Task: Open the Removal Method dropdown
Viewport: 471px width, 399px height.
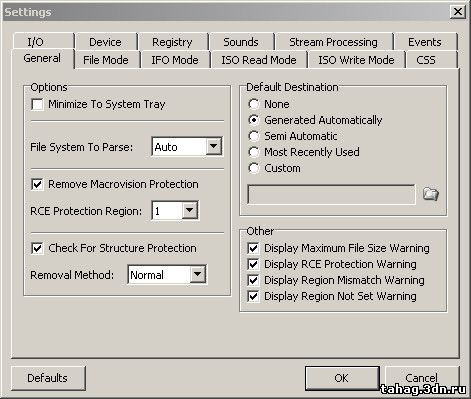Action: pyautogui.click(x=198, y=274)
